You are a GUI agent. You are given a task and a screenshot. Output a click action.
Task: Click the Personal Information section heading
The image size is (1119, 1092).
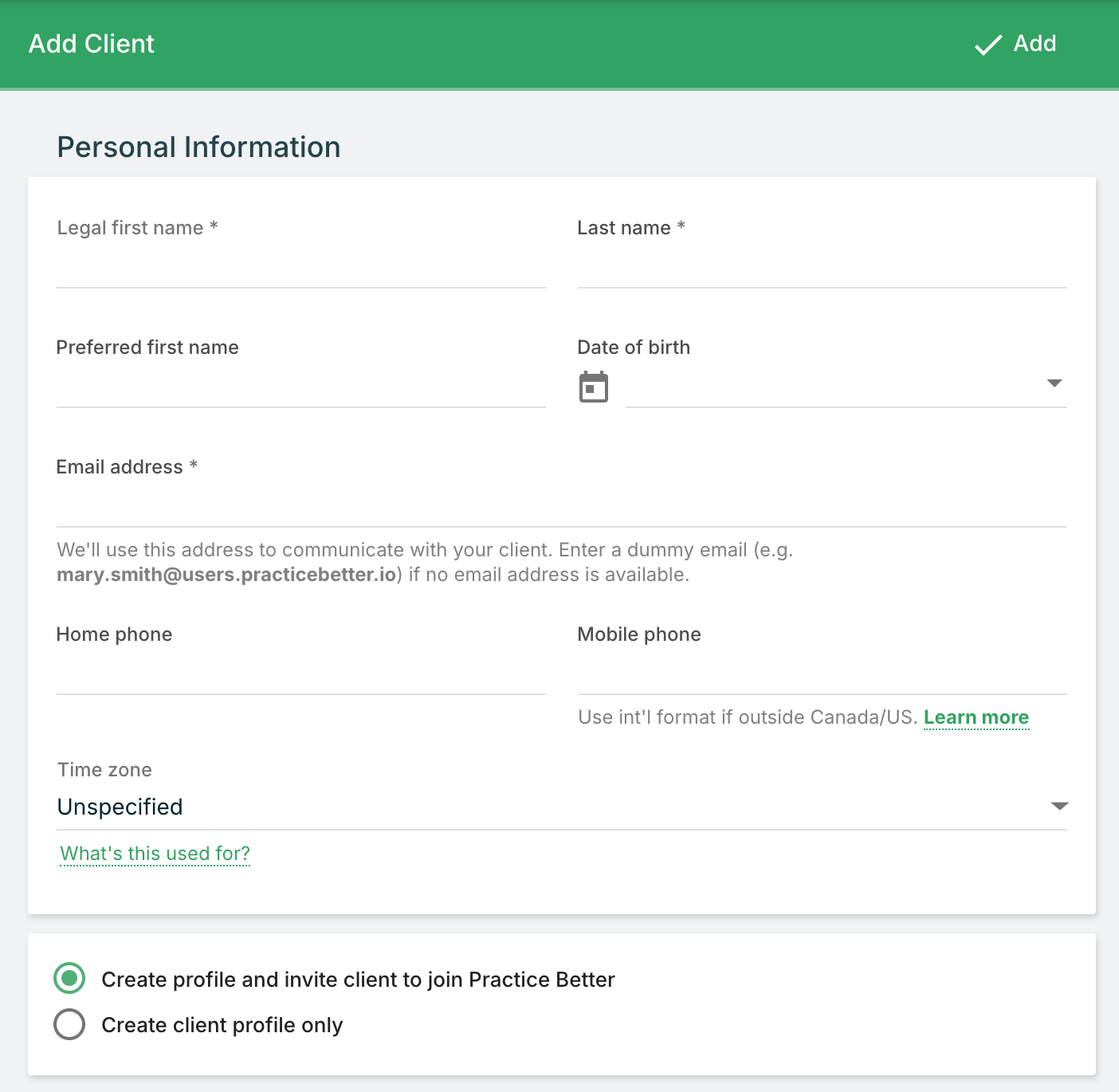pos(198,147)
